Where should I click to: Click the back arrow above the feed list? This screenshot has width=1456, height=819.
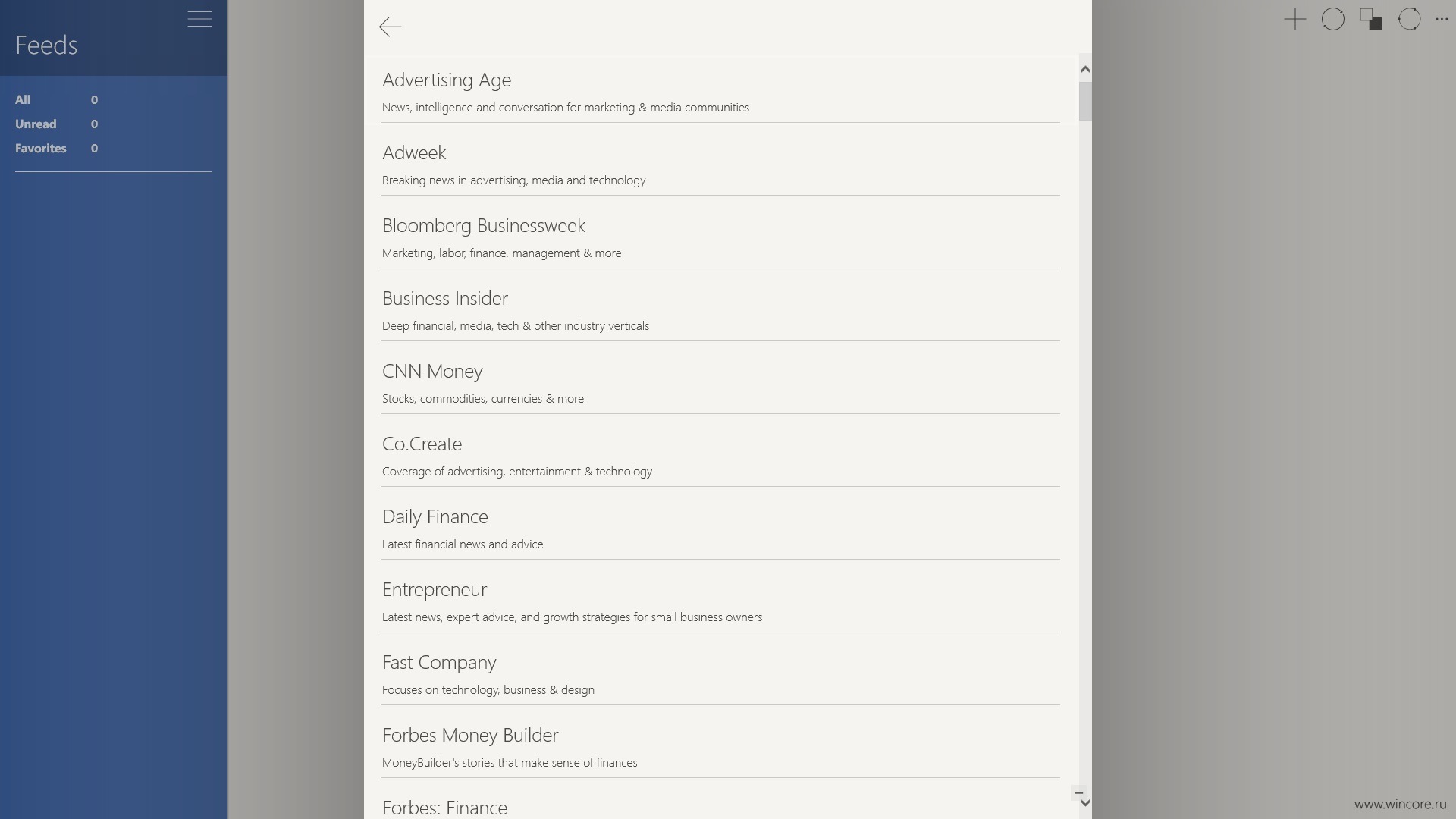(x=390, y=27)
